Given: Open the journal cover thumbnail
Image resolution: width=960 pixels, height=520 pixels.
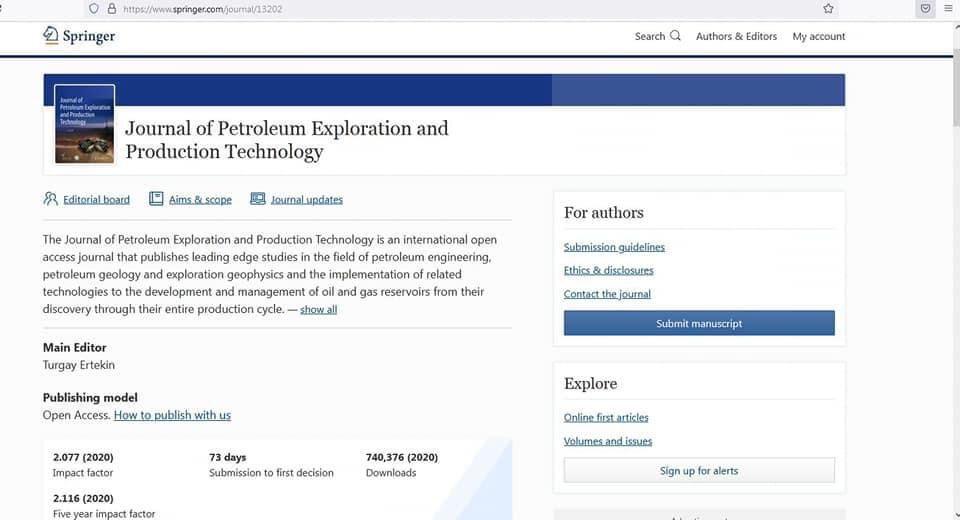Looking at the screenshot, I should pos(84,124).
